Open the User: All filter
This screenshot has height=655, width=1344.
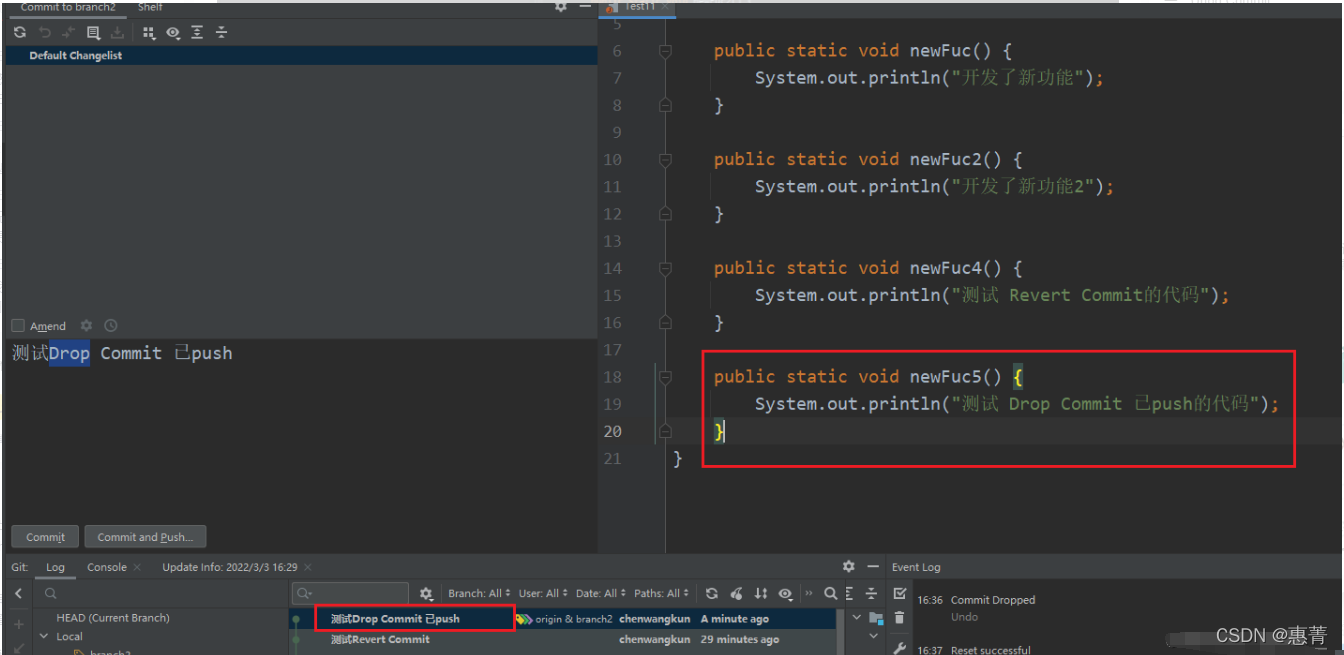pyautogui.click(x=543, y=593)
